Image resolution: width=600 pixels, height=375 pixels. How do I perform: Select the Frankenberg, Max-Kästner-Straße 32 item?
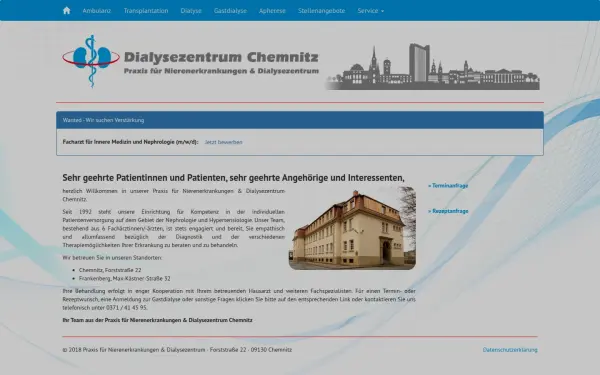pos(125,279)
